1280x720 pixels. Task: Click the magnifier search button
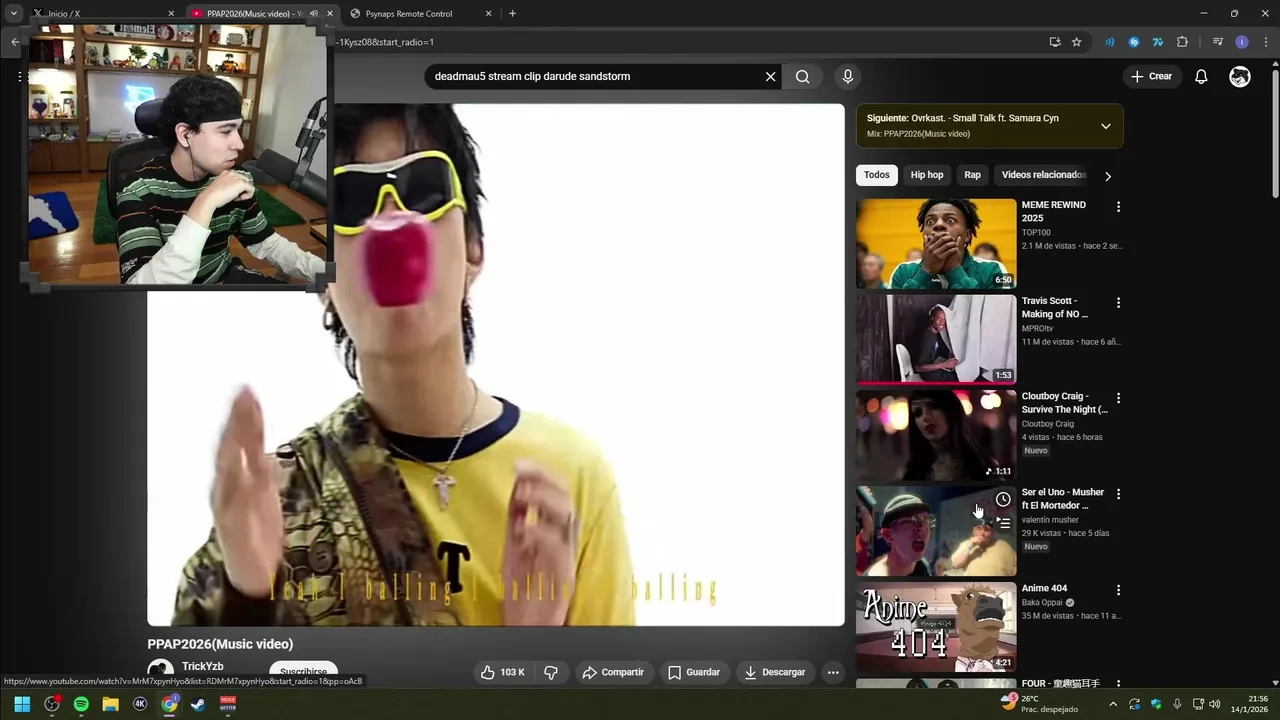pos(802,76)
